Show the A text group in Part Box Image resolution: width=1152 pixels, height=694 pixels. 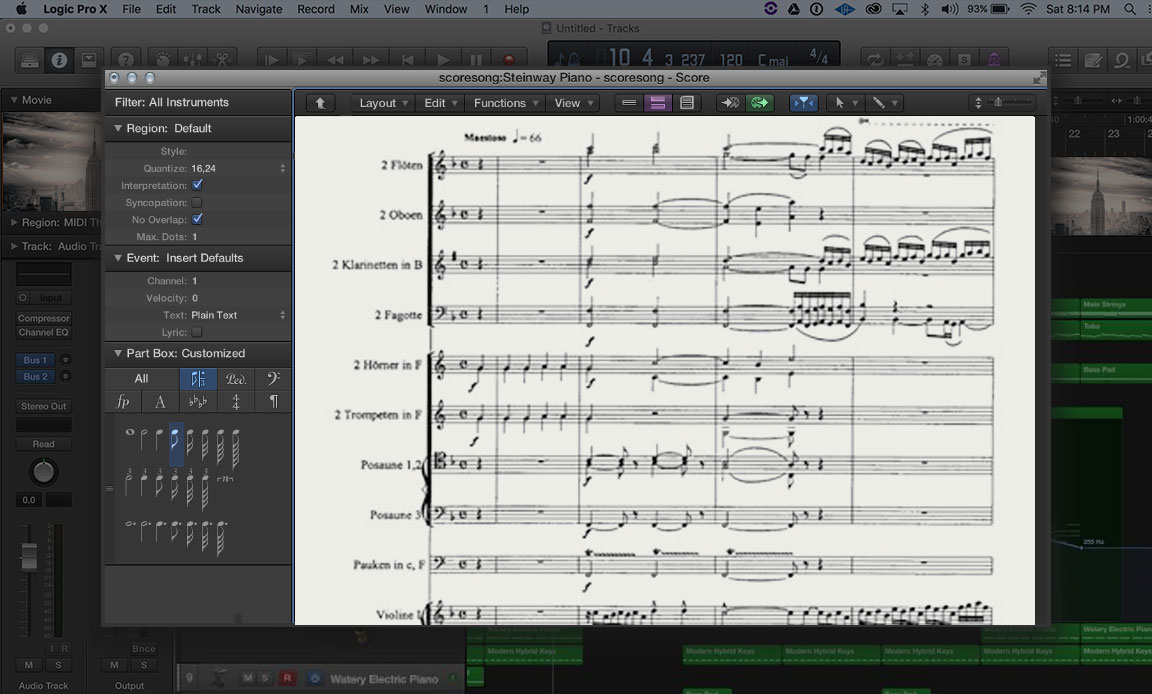point(160,402)
